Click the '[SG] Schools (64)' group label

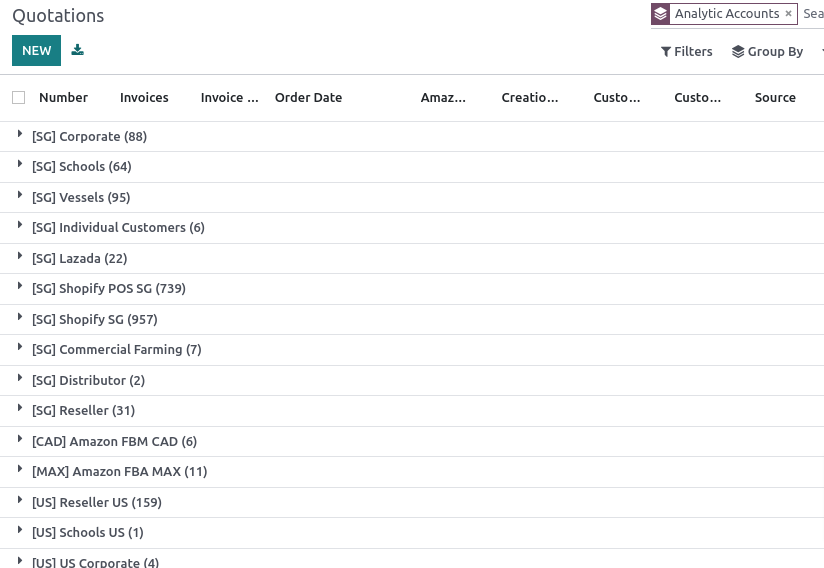click(x=81, y=167)
